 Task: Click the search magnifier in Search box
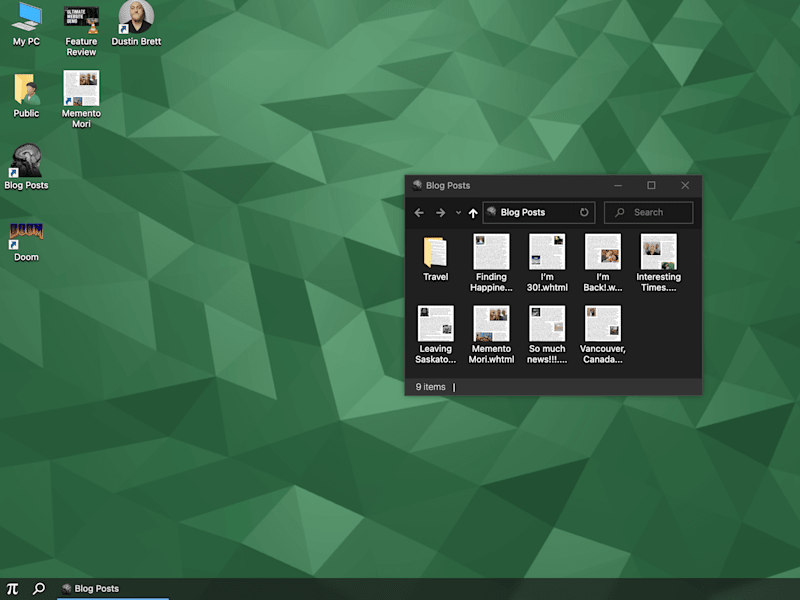point(619,212)
